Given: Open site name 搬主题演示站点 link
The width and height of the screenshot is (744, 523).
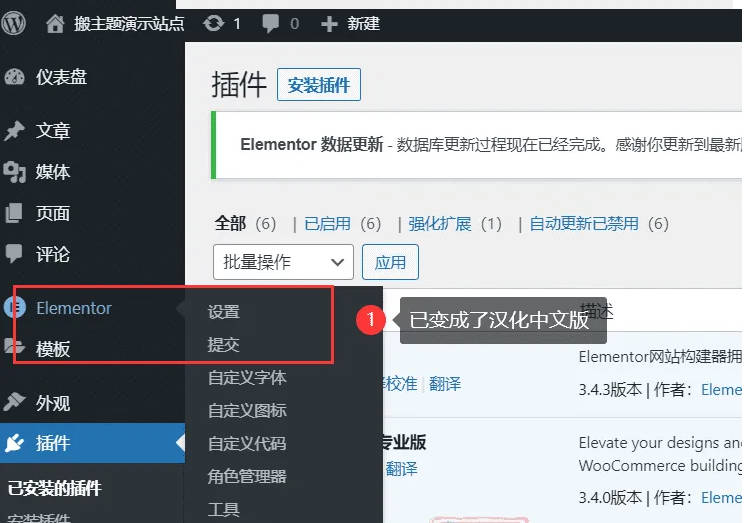Looking at the screenshot, I should (x=129, y=23).
